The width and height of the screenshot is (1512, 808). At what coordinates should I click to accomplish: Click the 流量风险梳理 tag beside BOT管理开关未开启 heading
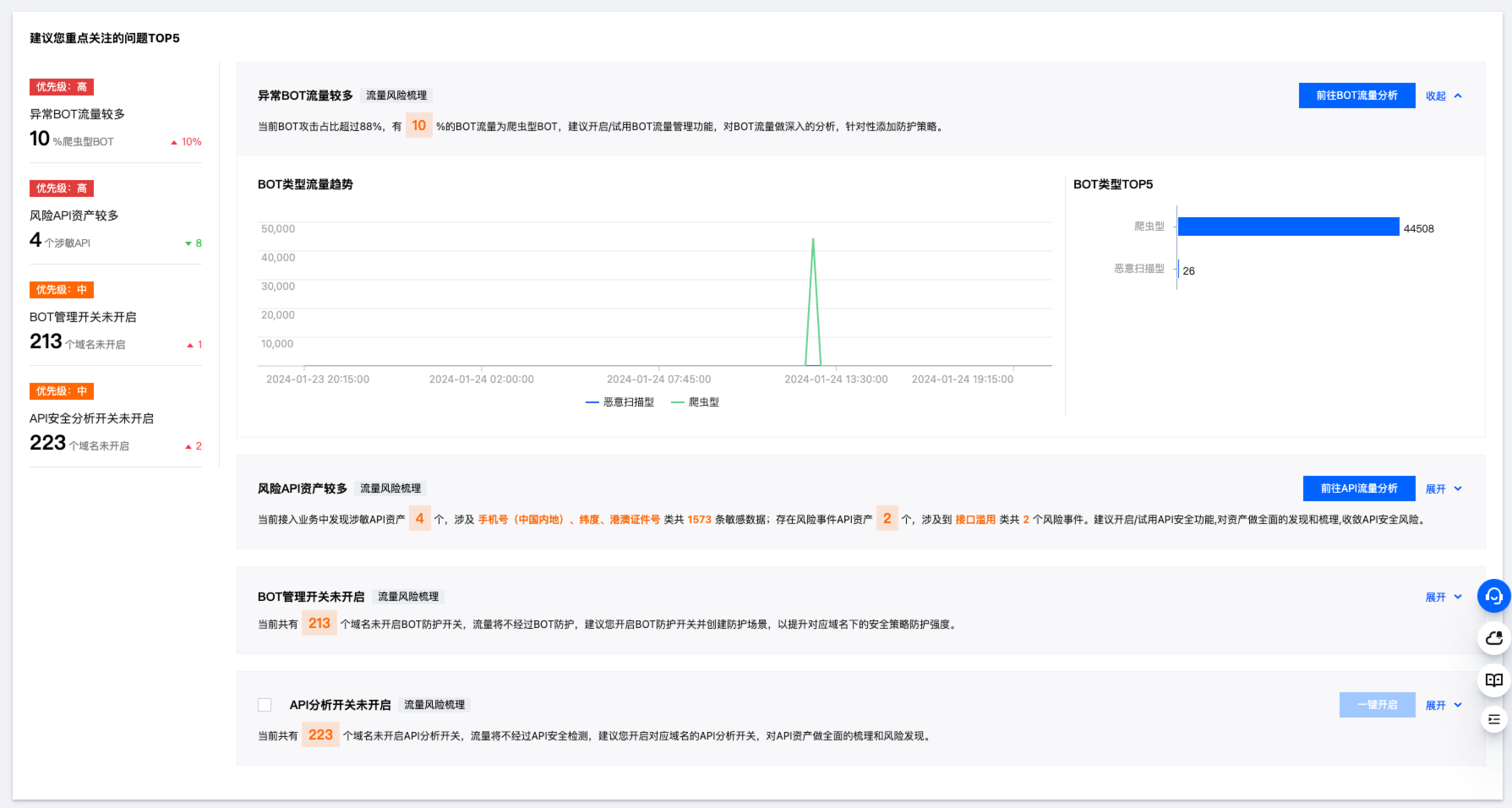(x=408, y=597)
